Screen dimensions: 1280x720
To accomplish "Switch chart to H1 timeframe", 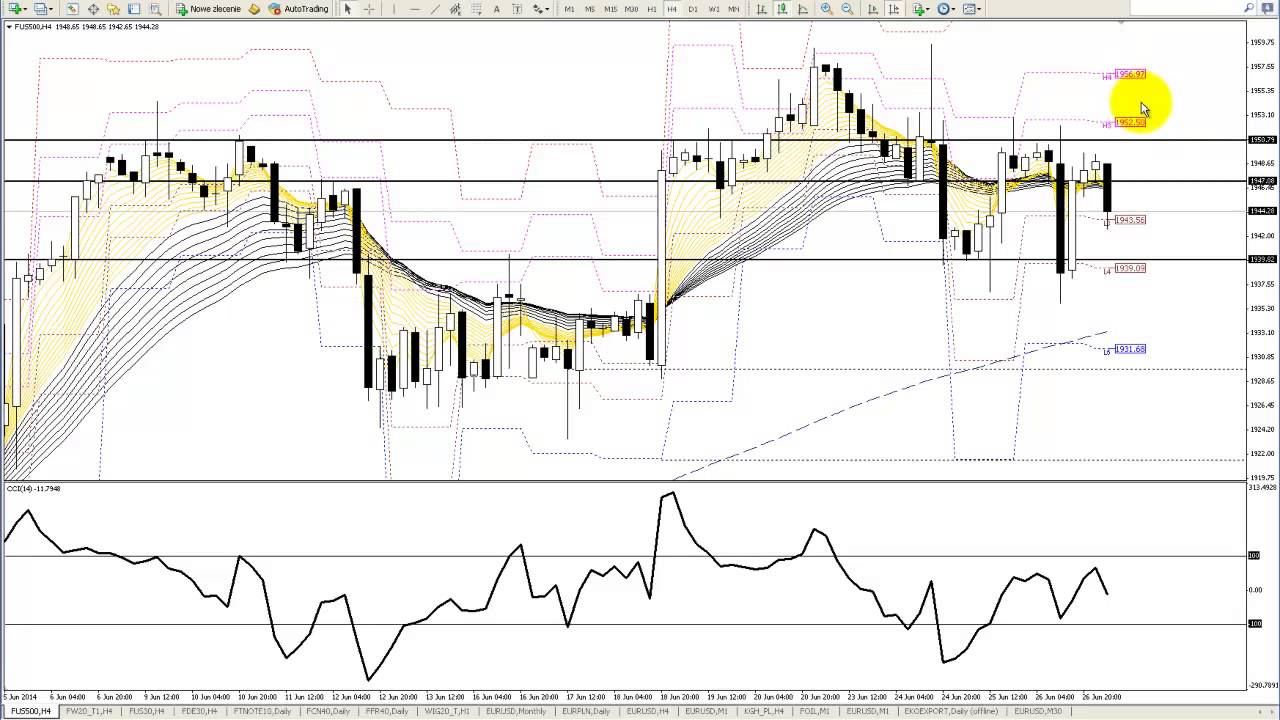I will [652, 9].
